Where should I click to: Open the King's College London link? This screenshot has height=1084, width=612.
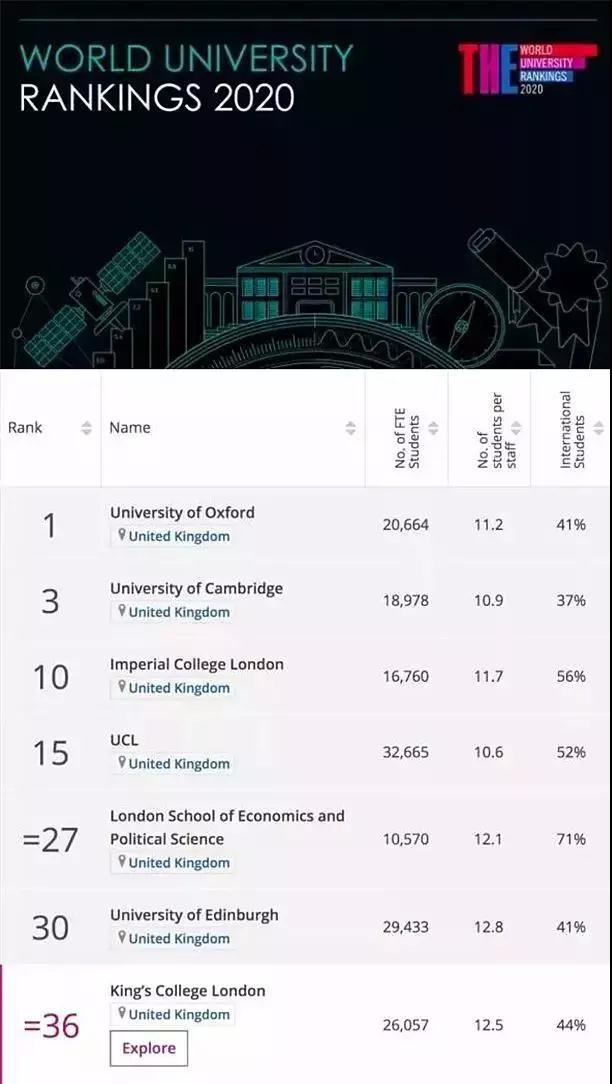187,991
